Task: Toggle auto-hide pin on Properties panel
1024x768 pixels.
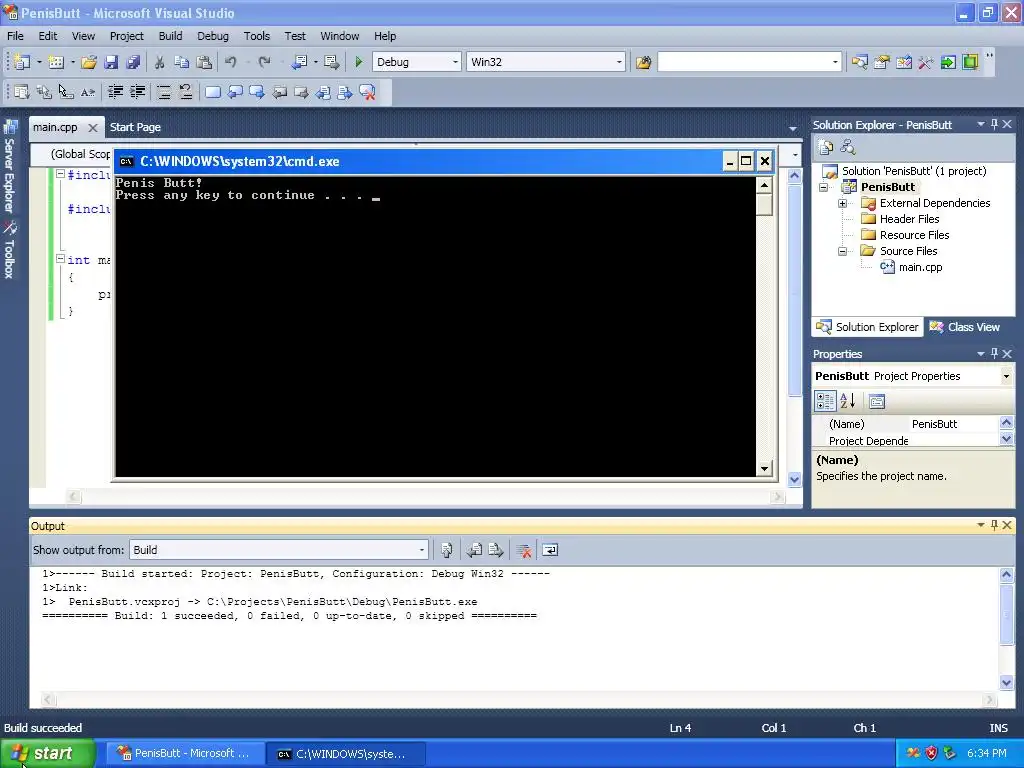Action: pyautogui.click(x=994, y=353)
